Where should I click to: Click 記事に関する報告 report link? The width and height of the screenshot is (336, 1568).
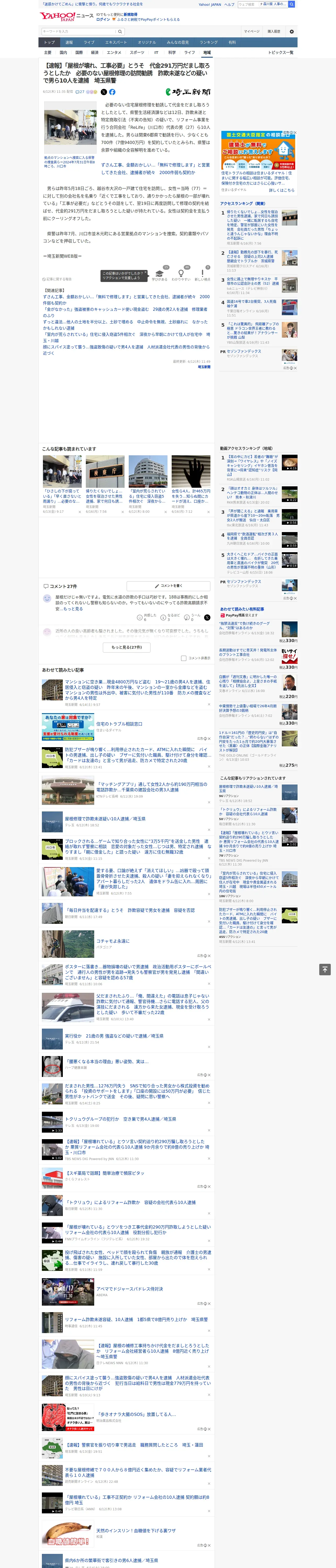pyautogui.click(x=57, y=279)
